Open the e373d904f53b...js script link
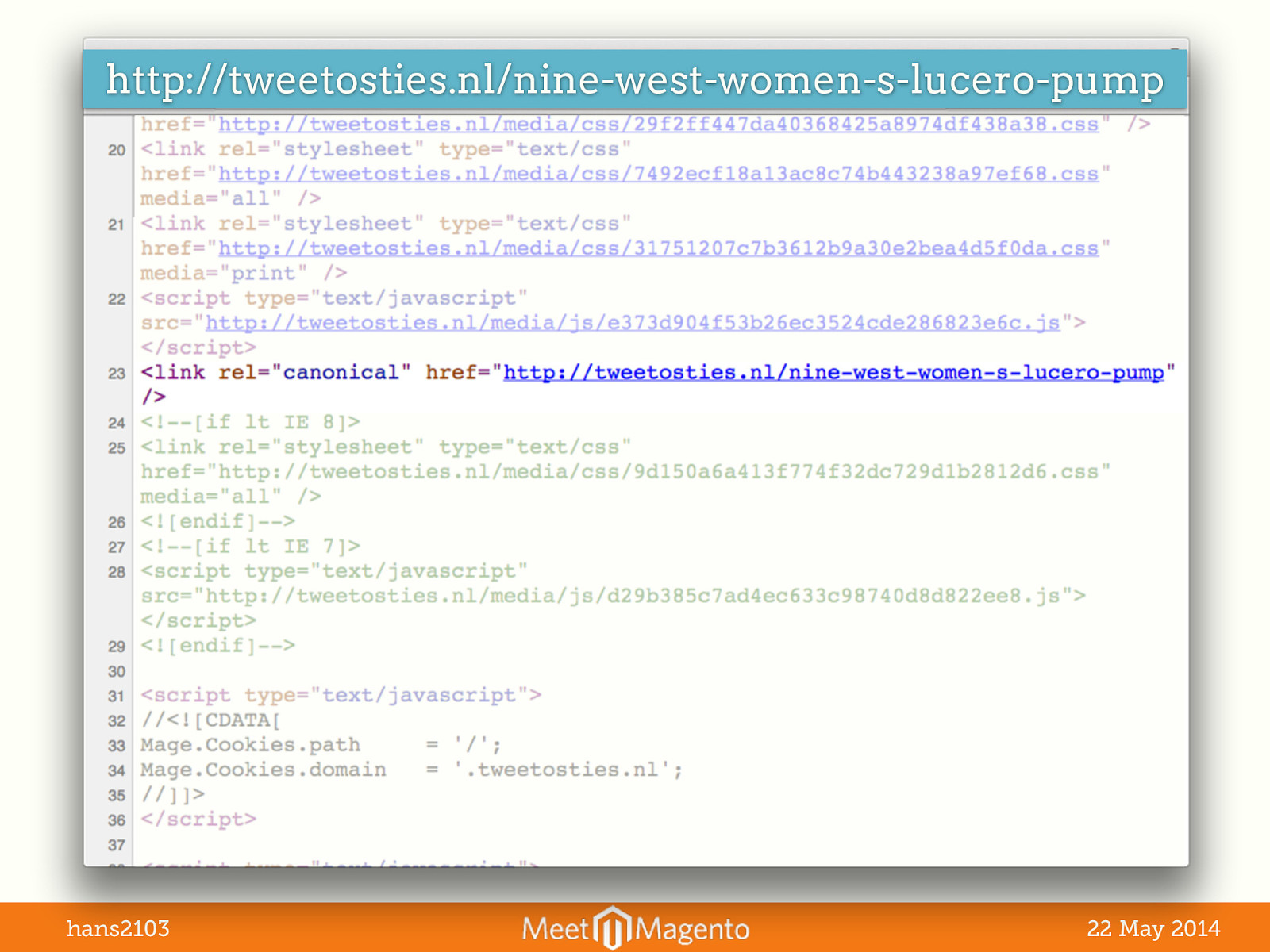The height and width of the screenshot is (952, 1270). pyautogui.click(x=633, y=323)
